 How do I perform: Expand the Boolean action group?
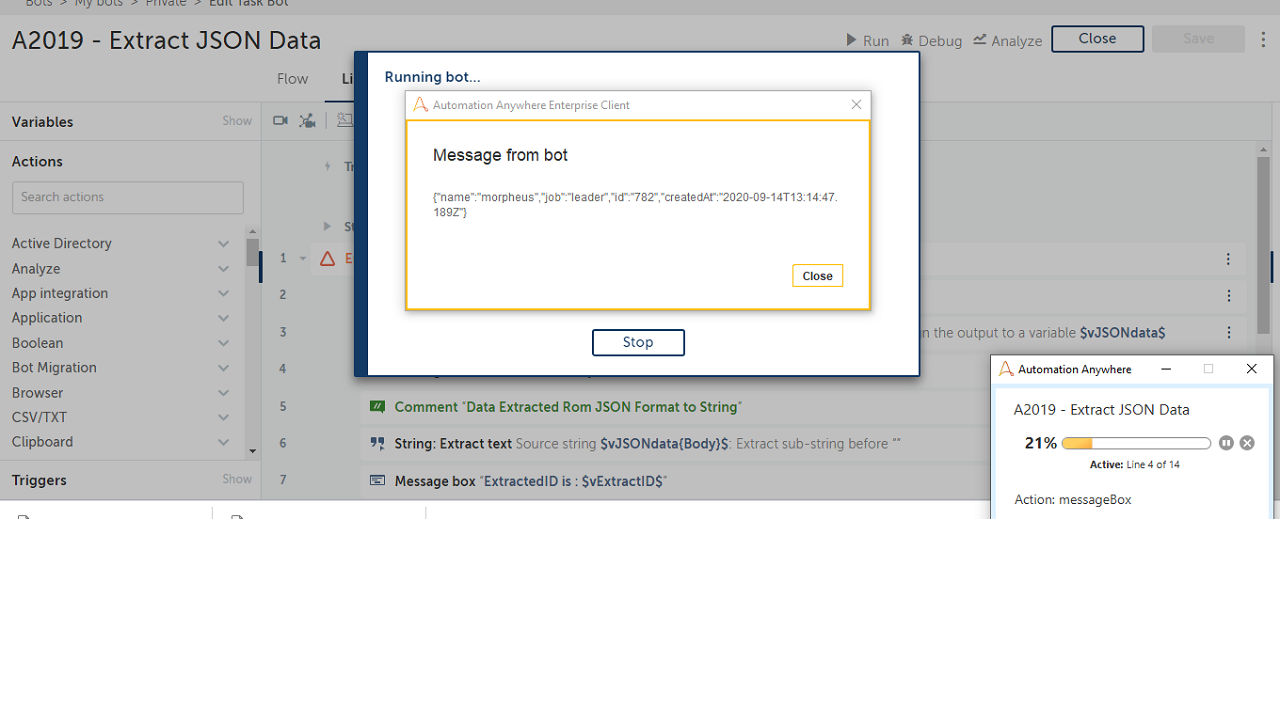coord(224,343)
